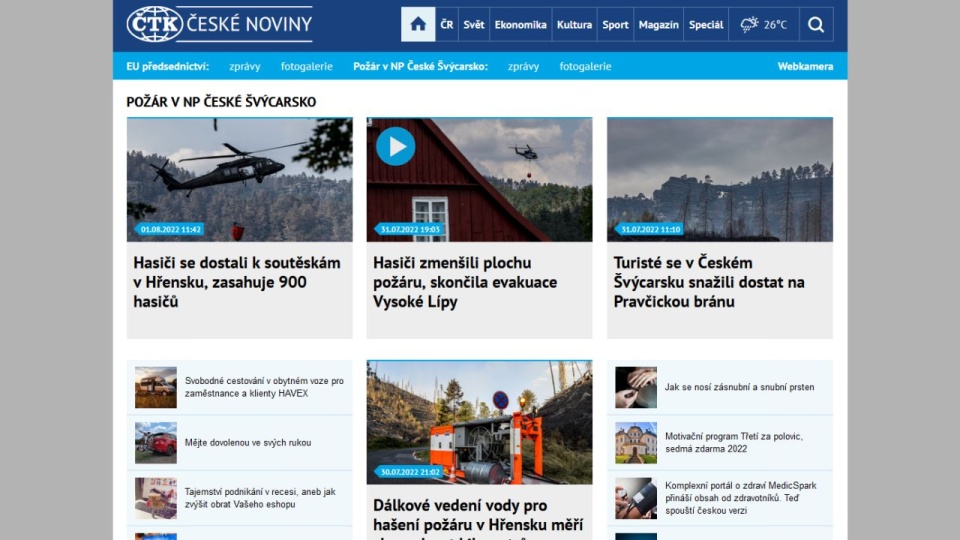Open zprávy under EU předsednictví
This screenshot has width=960, height=540.
pos(245,66)
